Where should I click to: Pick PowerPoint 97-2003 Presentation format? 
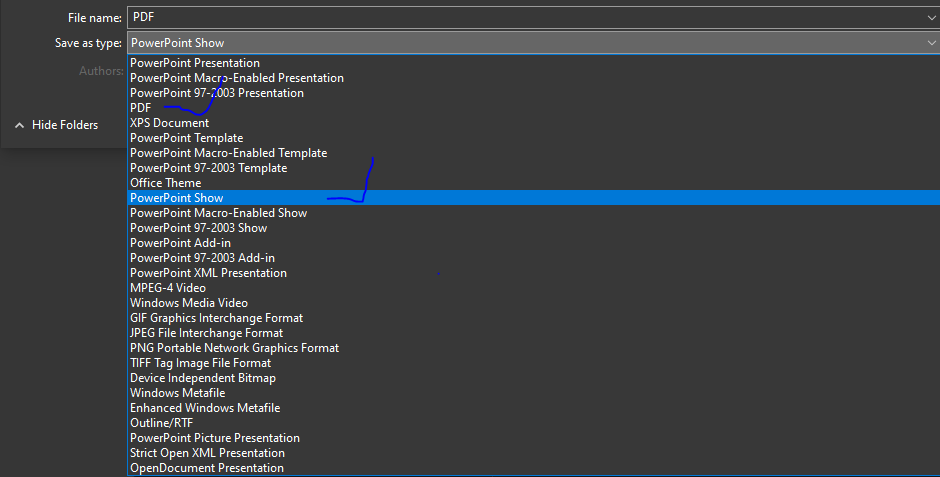coord(534,93)
